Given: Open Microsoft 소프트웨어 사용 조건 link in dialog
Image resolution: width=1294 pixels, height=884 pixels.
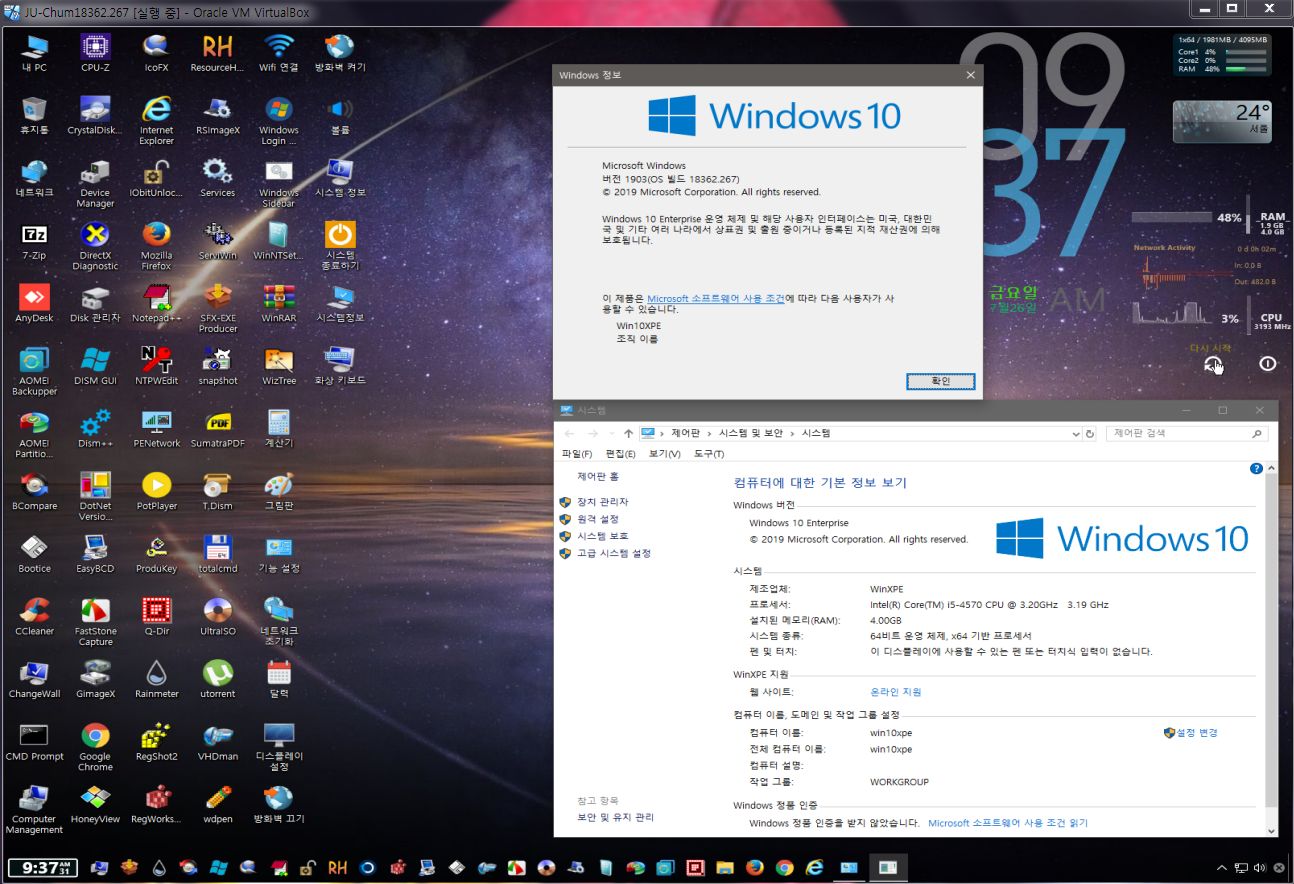Looking at the screenshot, I should [716, 298].
